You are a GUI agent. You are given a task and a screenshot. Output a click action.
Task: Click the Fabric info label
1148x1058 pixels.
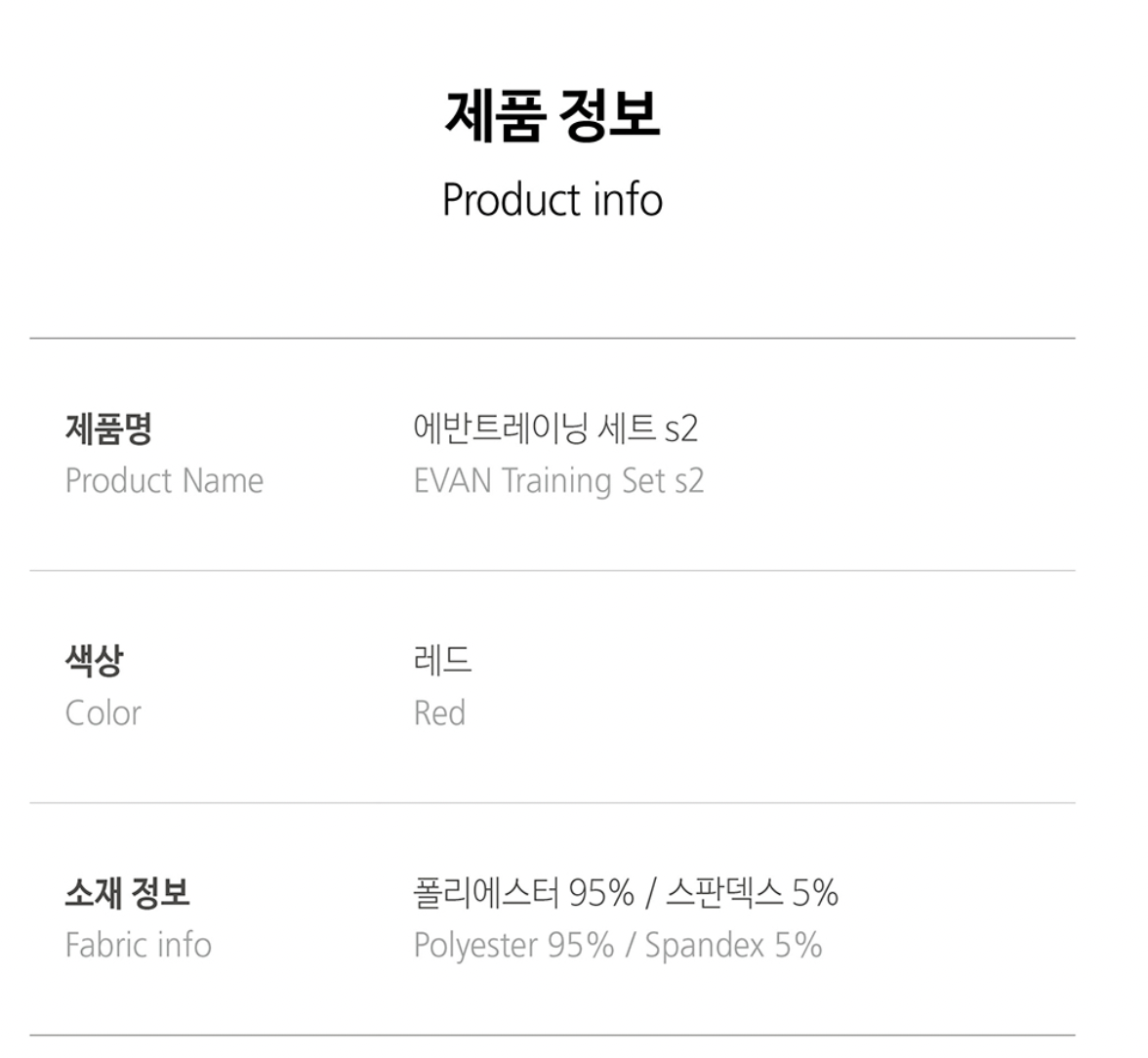pyautogui.click(x=138, y=946)
